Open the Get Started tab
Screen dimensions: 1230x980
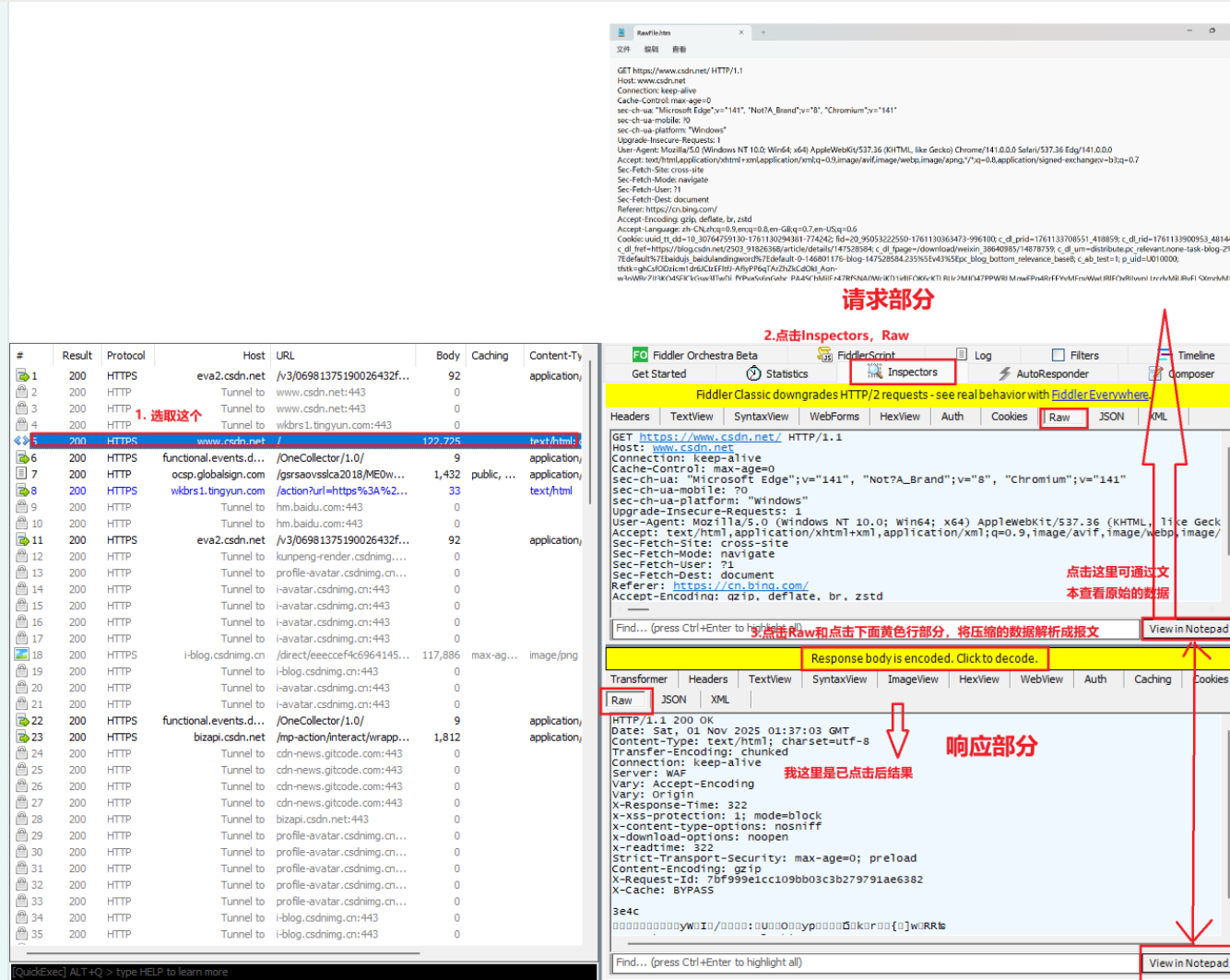(659, 373)
